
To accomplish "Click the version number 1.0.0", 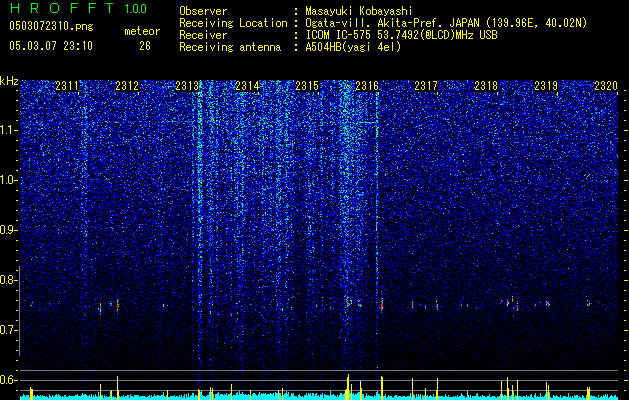I will coord(136,8).
